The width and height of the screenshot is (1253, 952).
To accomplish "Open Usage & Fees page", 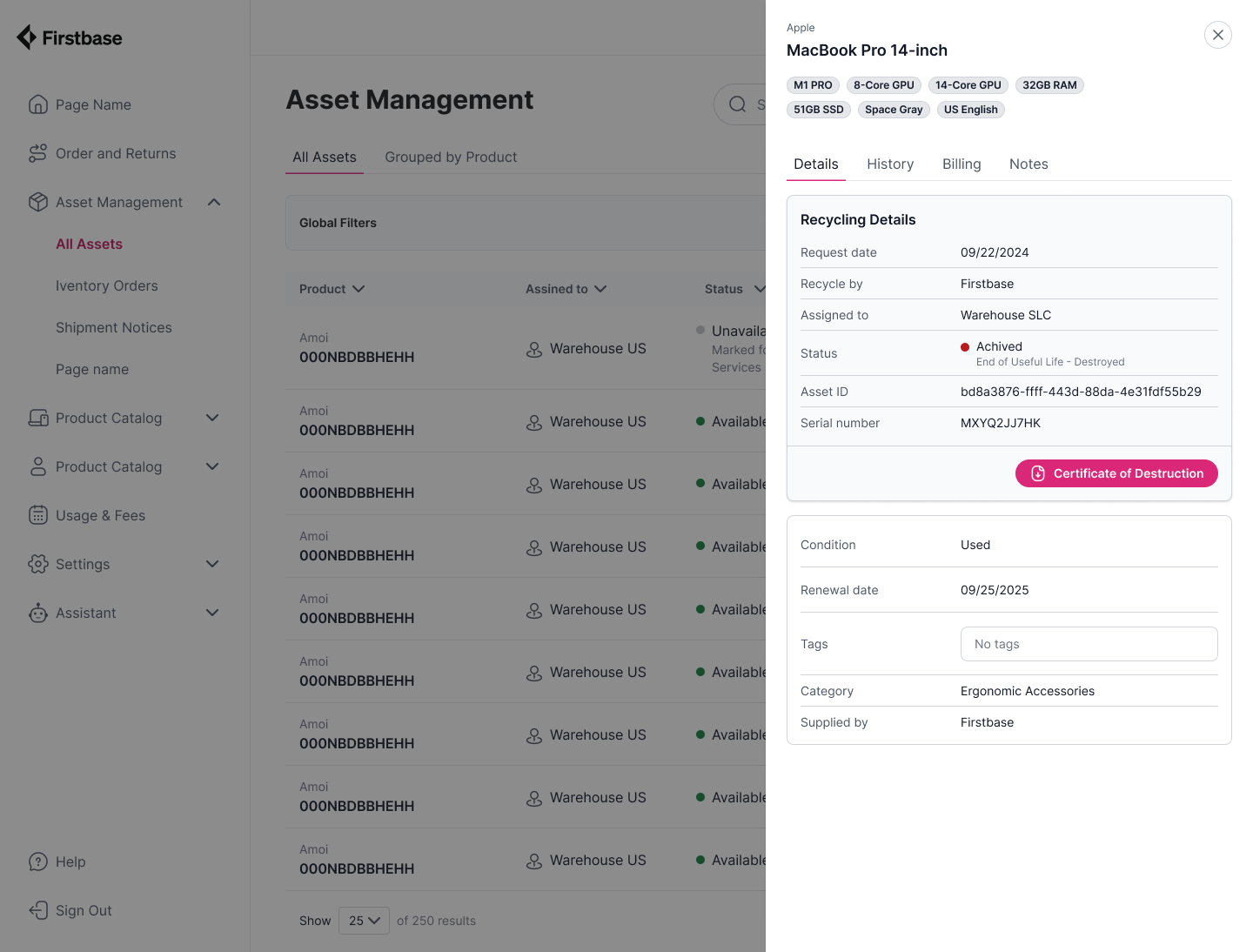I will (100, 515).
